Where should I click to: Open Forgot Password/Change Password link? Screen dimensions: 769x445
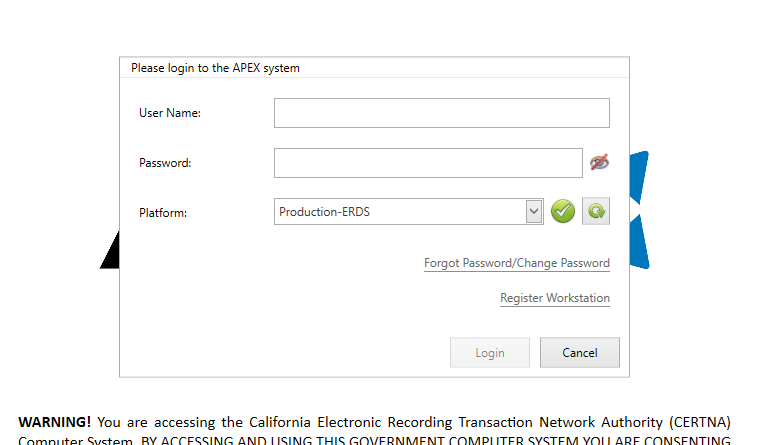click(x=516, y=263)
